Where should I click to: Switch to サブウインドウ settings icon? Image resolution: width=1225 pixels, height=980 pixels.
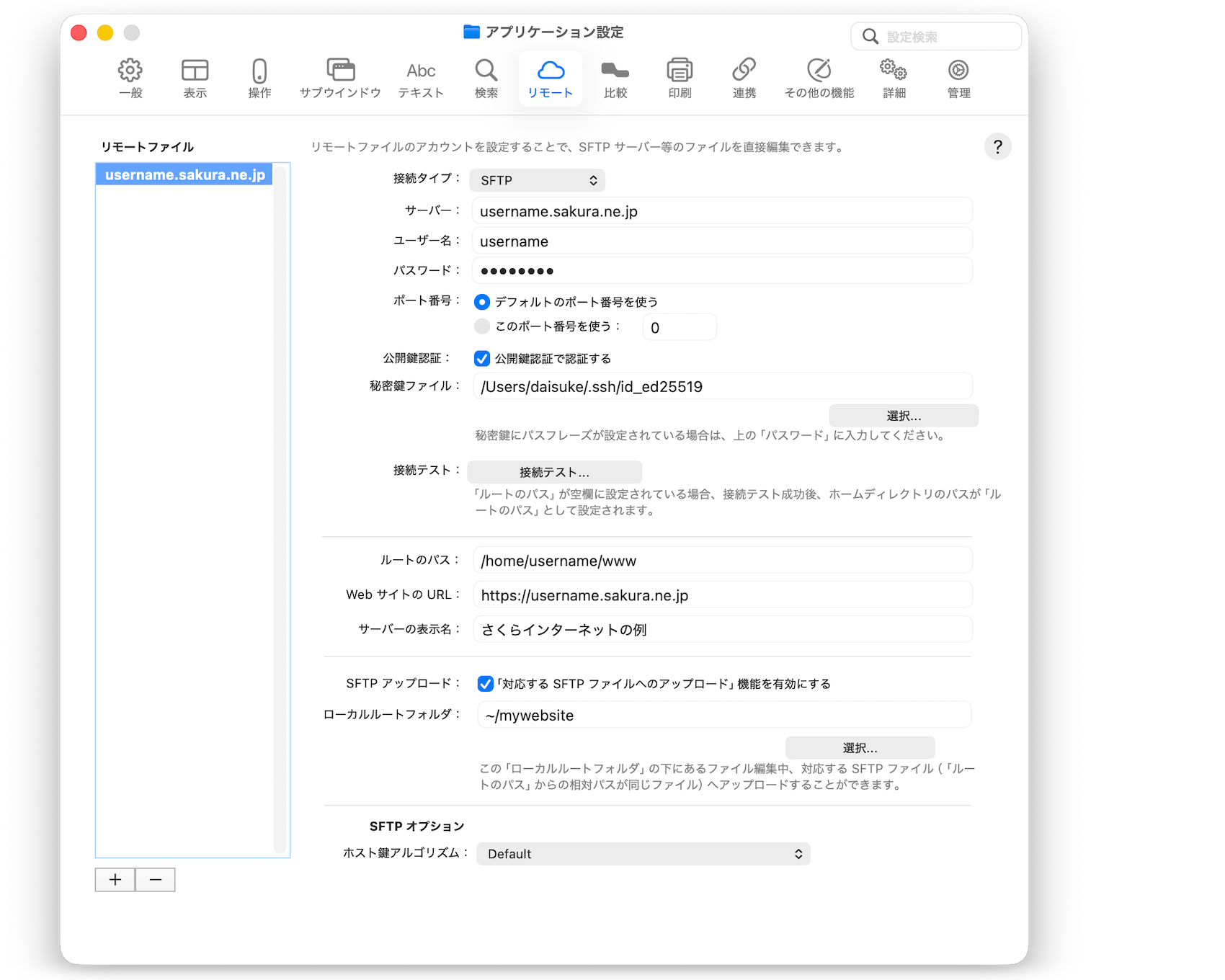tap(340, 78)
